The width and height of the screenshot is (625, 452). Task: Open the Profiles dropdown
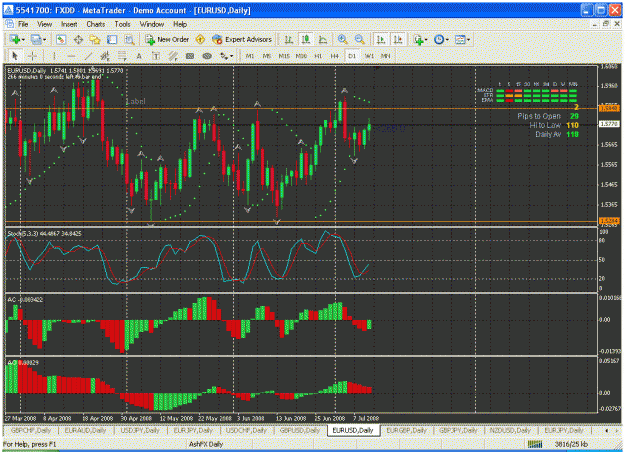pos(39,39)
